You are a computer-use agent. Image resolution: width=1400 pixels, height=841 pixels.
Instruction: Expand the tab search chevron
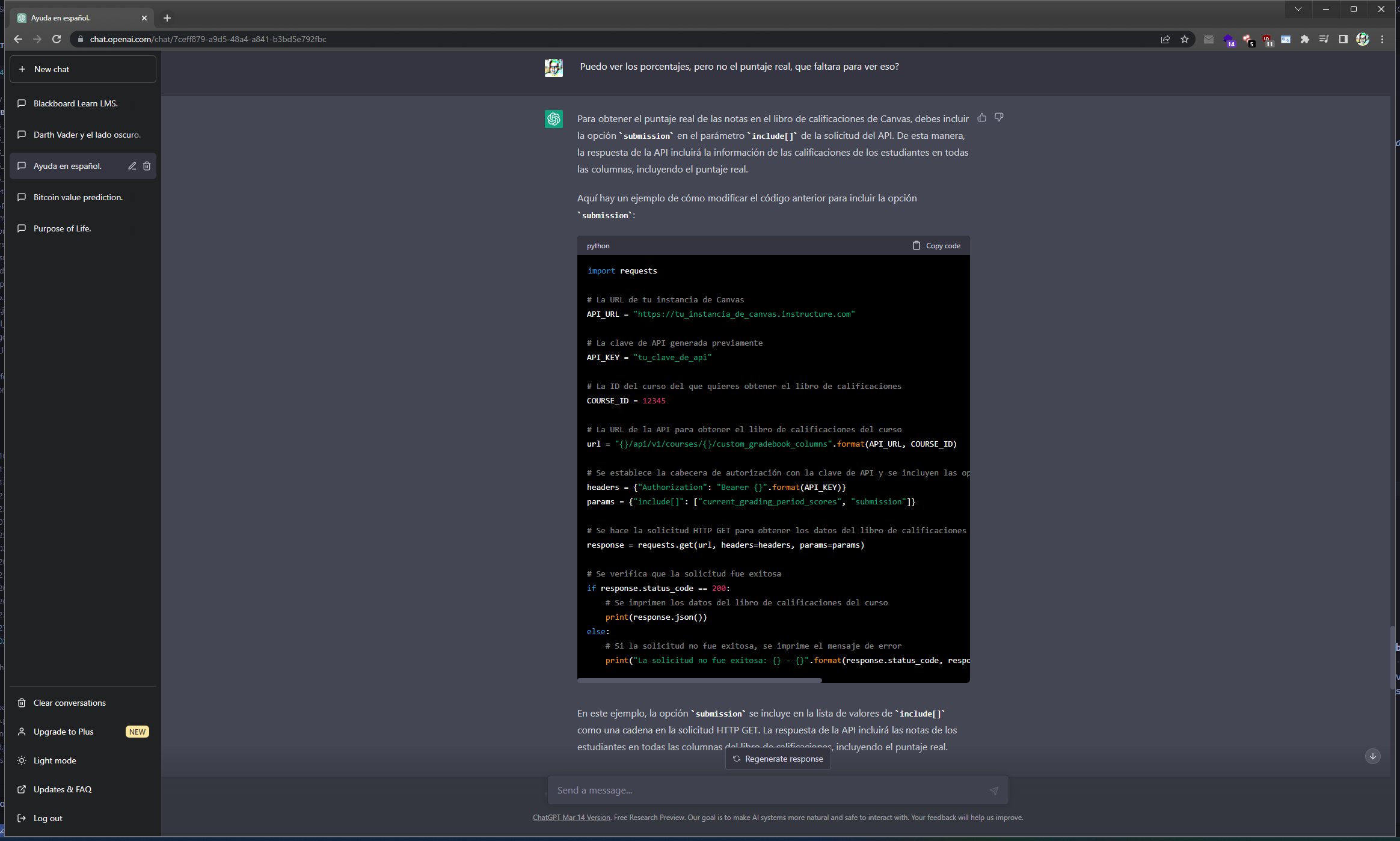pos(1298,9)
